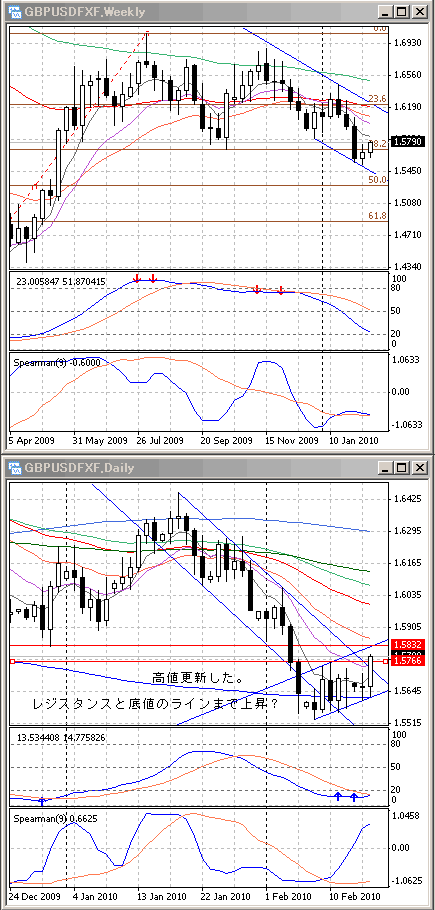435x910 pixels.
Task: Click the 24 Dec 2009 date label
Action: [x=34, y=897]
